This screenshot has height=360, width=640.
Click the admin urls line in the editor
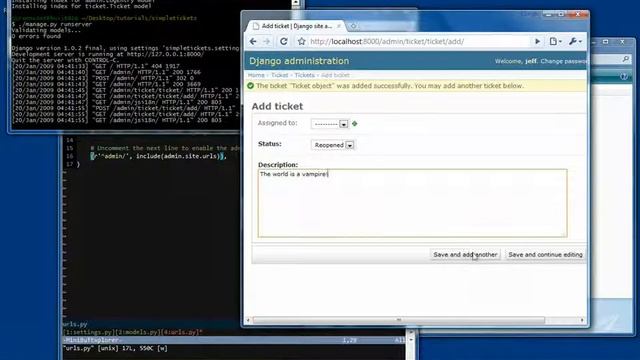158,156
